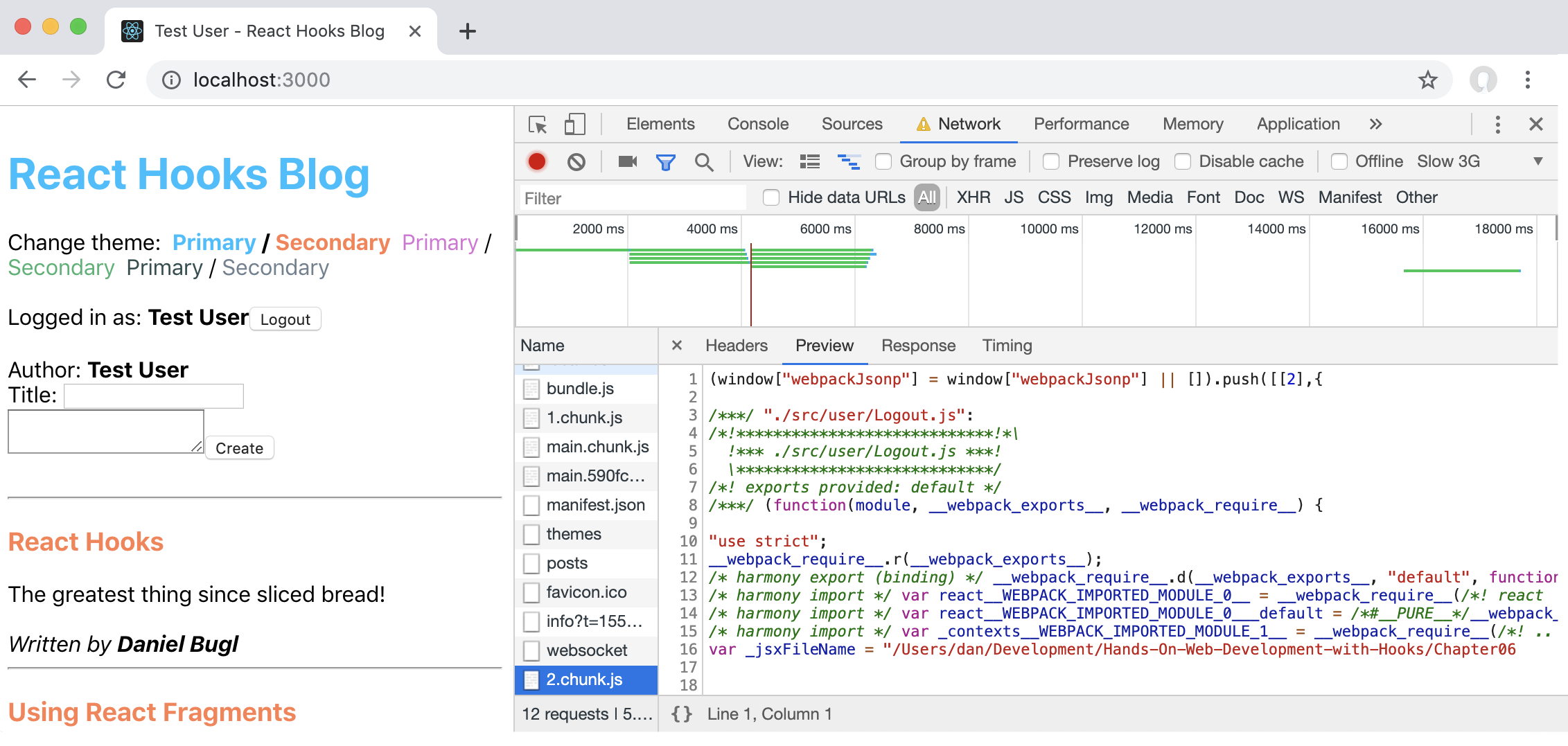Select the inspect element picker icon
The image size is (1568, 746).
(x=538, y=125)
